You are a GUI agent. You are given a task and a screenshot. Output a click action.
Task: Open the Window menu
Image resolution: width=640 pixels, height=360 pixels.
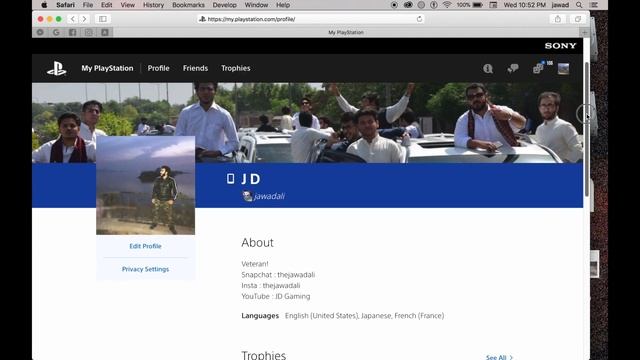point(256,5)
